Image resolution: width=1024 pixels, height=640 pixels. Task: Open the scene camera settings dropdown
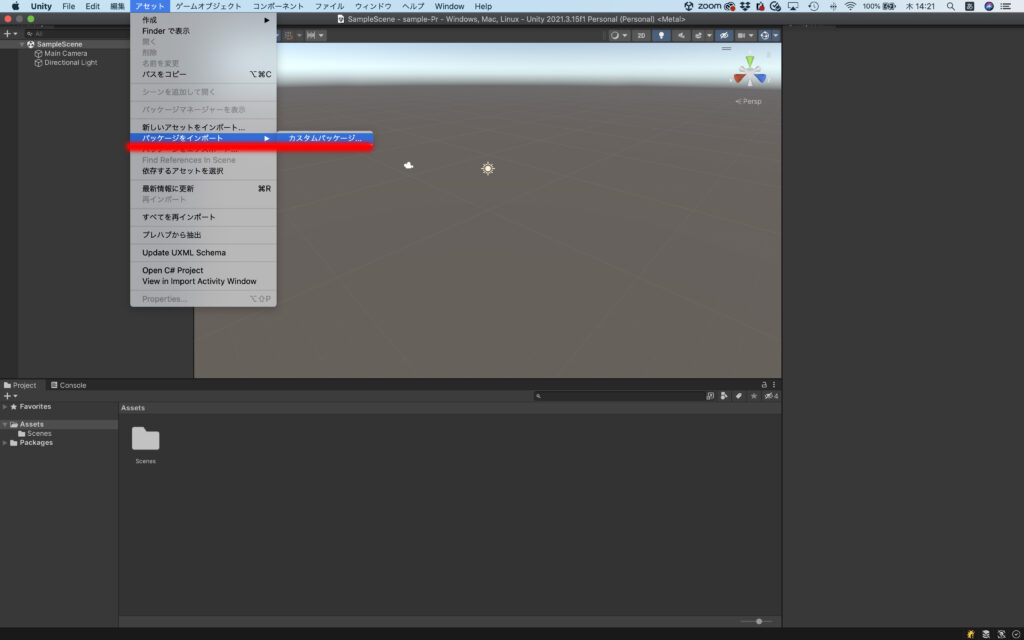pyautogui.click(x=744, y=35)
